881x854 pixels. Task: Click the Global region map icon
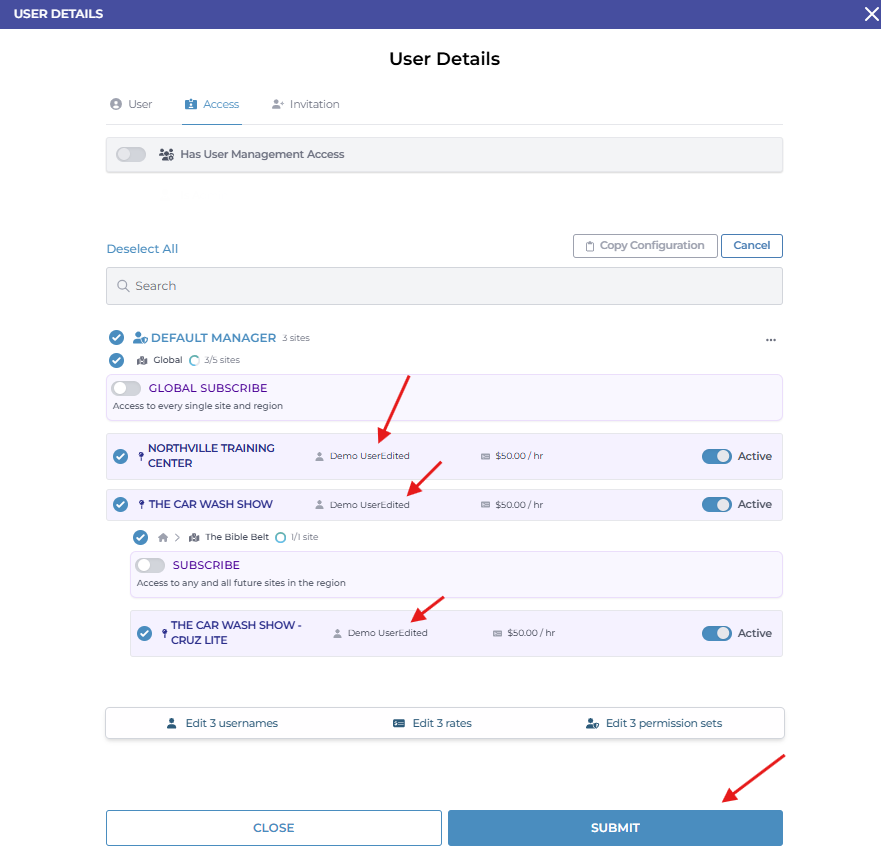click(142, 360)
